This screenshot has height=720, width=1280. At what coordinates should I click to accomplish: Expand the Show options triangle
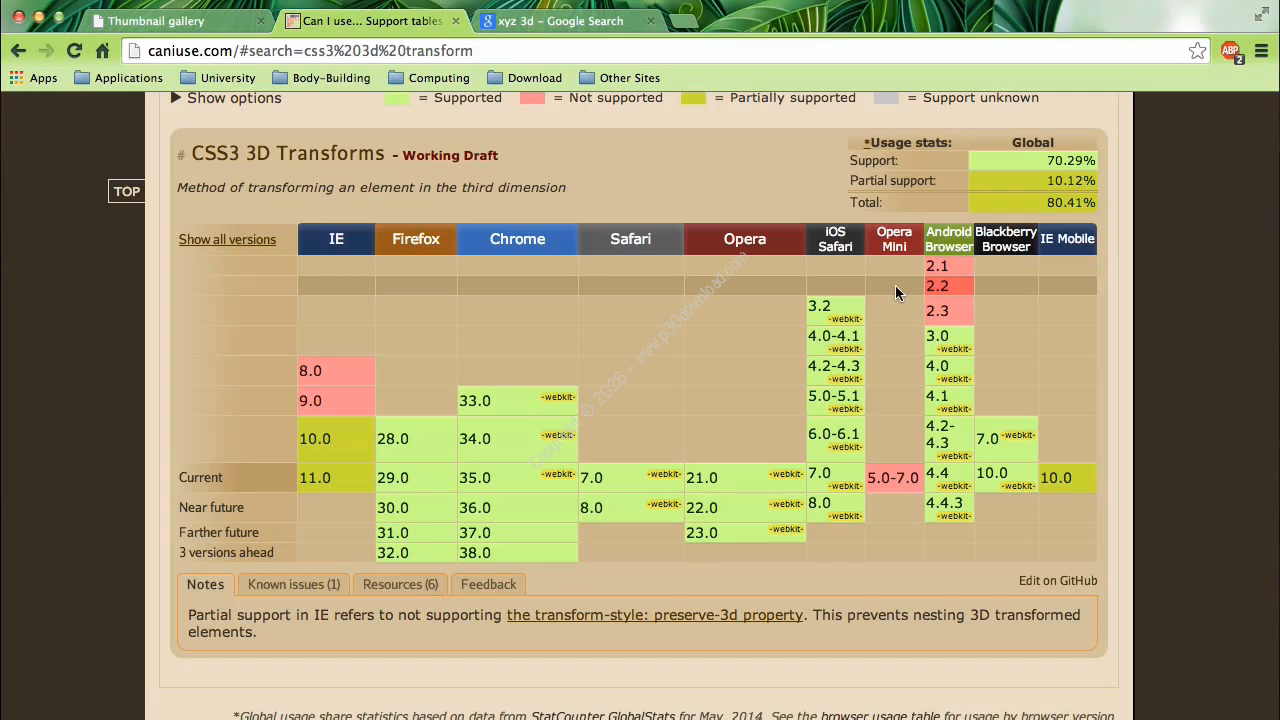(176, 98)
